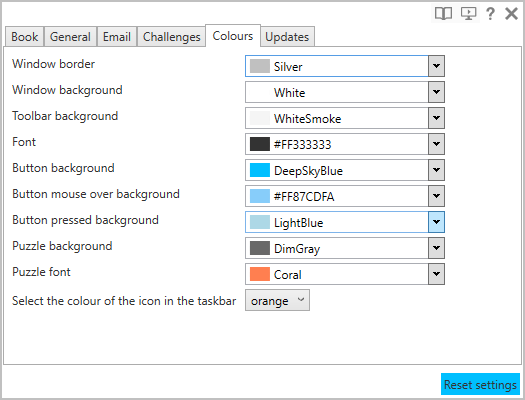Click the DeepSkyBlue colour swatch
Screen dimensions: 525x400
point(259,170)
